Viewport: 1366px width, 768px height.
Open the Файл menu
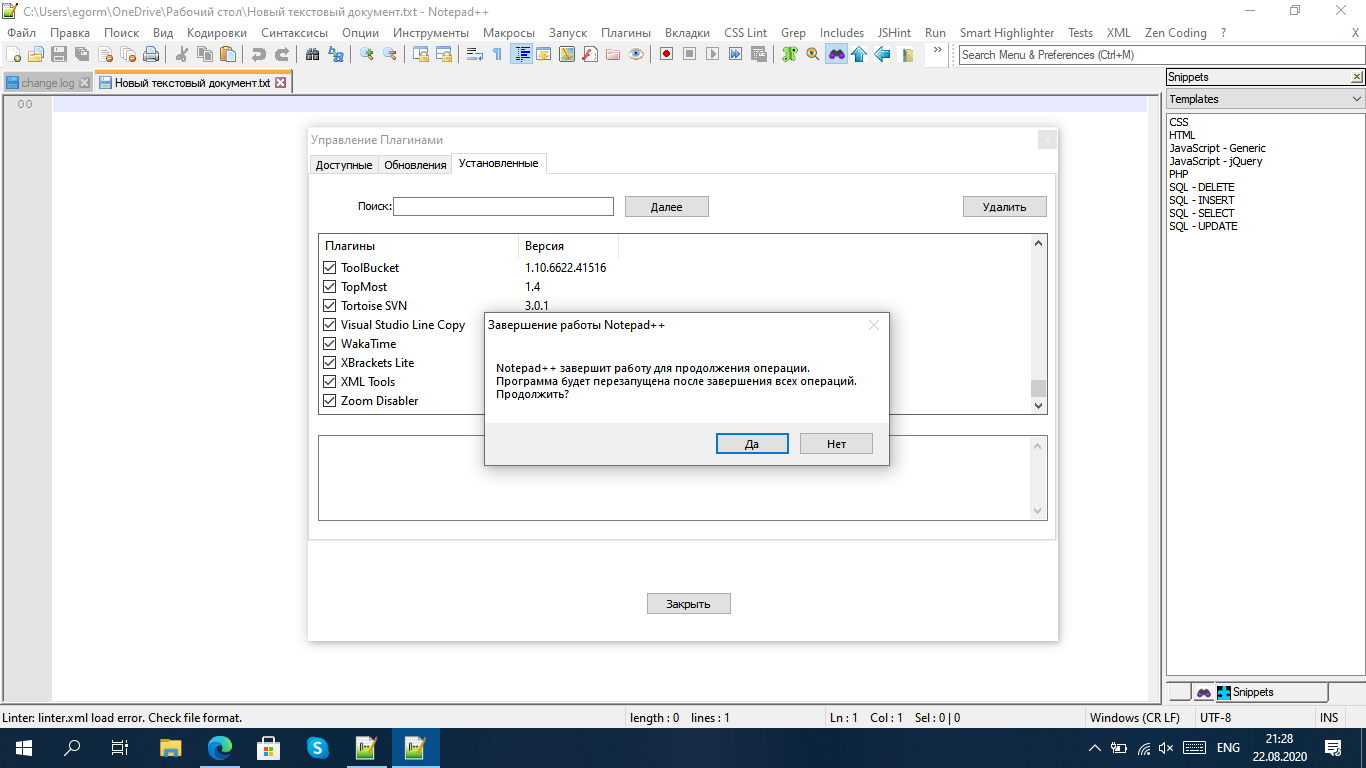[21, 33]
